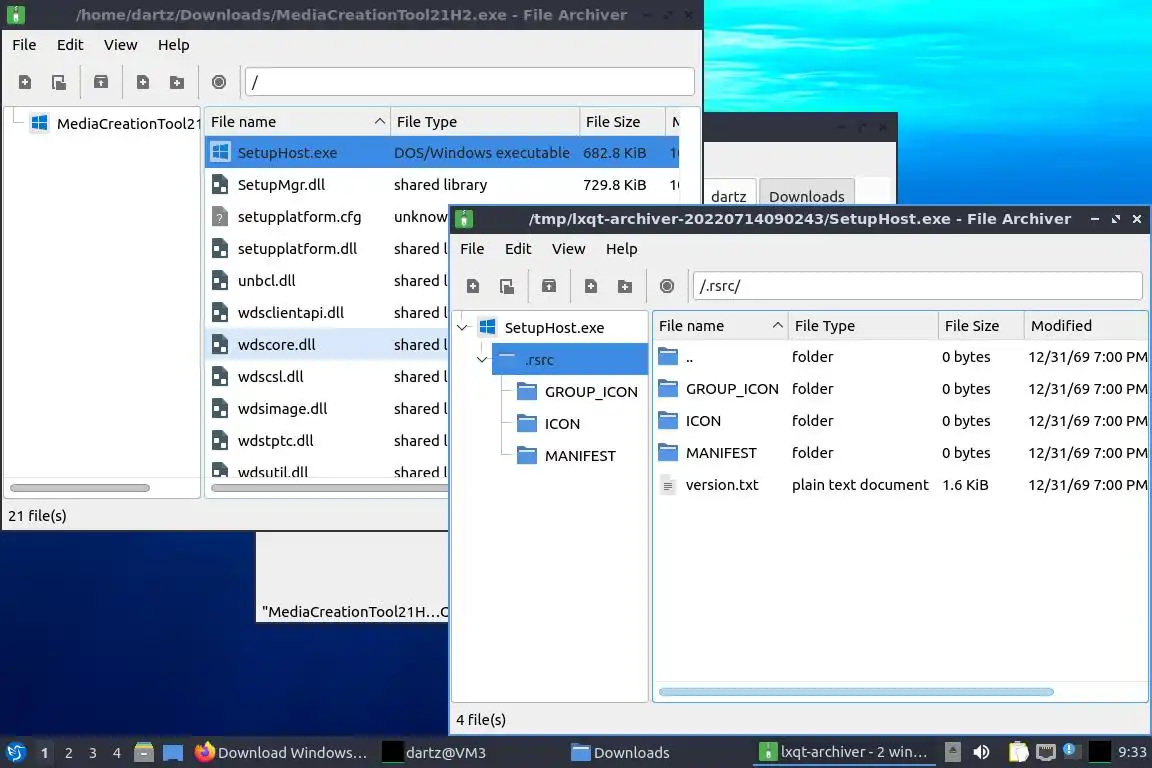Open File menu in MediaCreationTool window
This screenshot has width=1152, height=768.
[x=24, y=45]
